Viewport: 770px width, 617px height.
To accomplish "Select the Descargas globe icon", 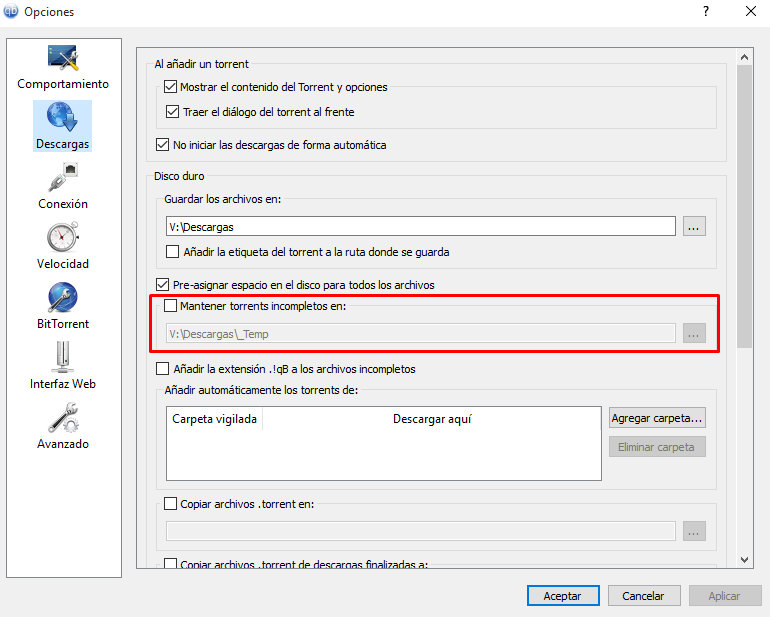I will pyautogui.click(x=62, y=117).
